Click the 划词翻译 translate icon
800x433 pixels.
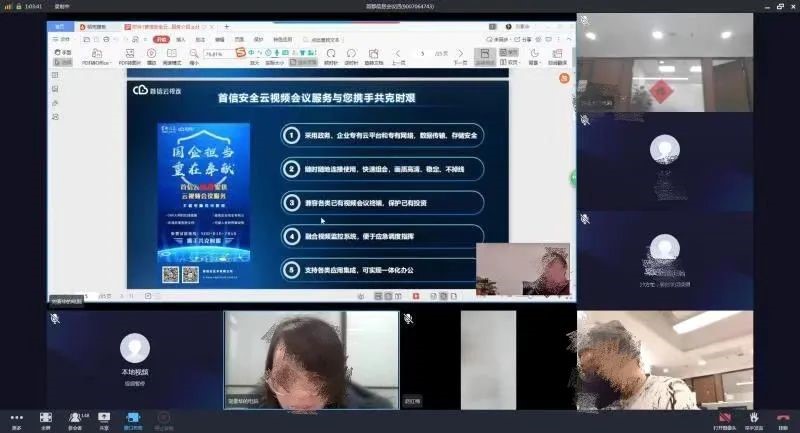558,56
